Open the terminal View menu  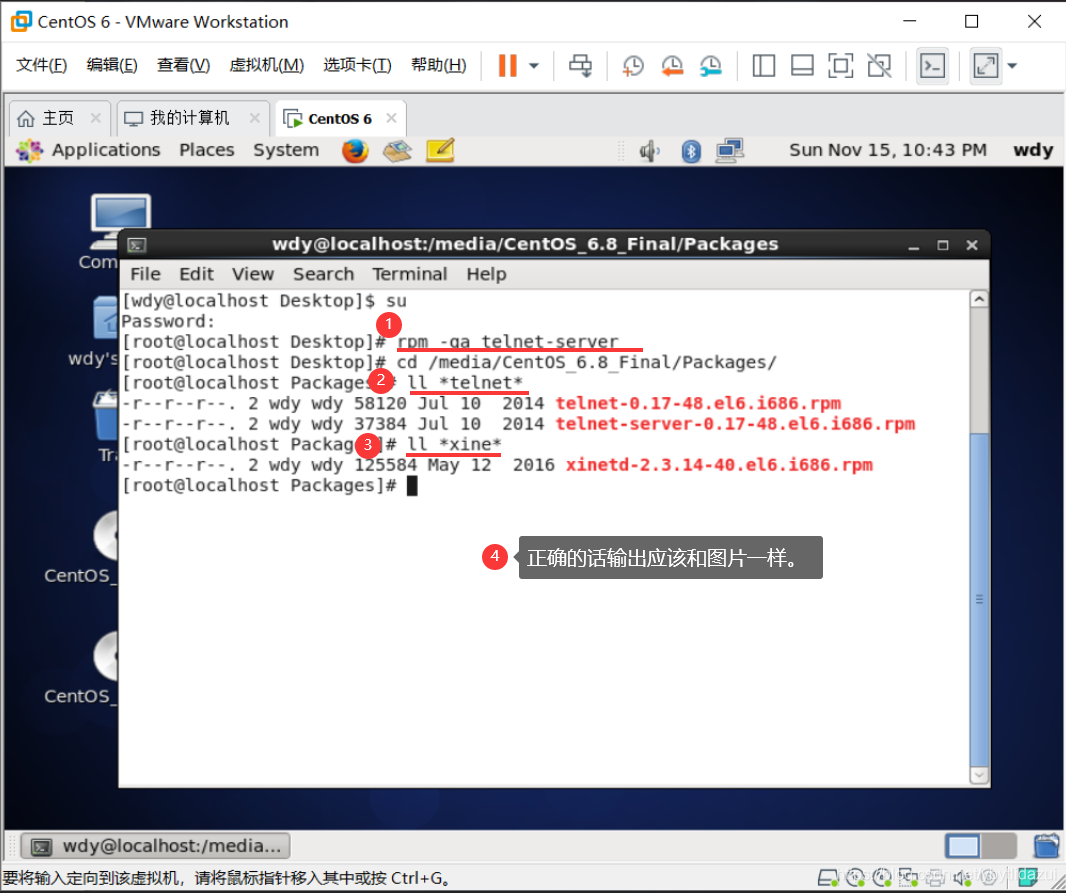click(253, 274)
